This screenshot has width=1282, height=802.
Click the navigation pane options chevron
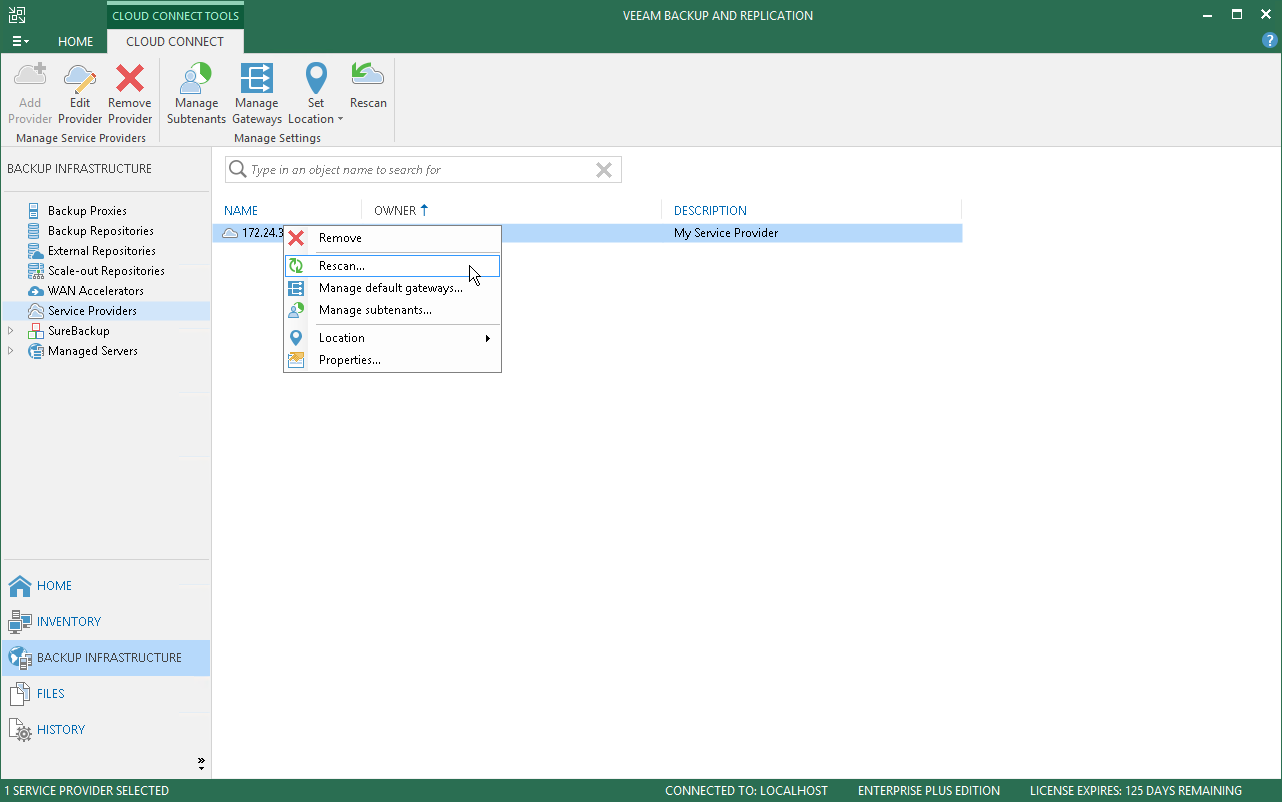click(x=201, y=764)
